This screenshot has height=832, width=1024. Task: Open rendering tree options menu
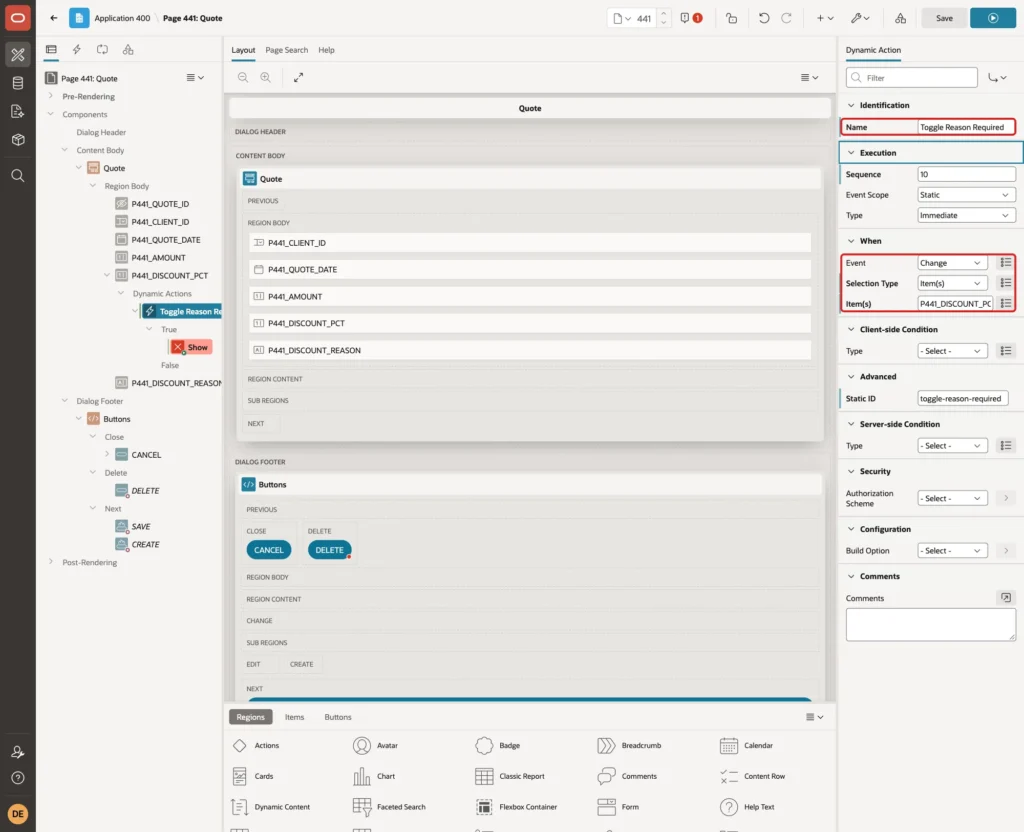195,78
